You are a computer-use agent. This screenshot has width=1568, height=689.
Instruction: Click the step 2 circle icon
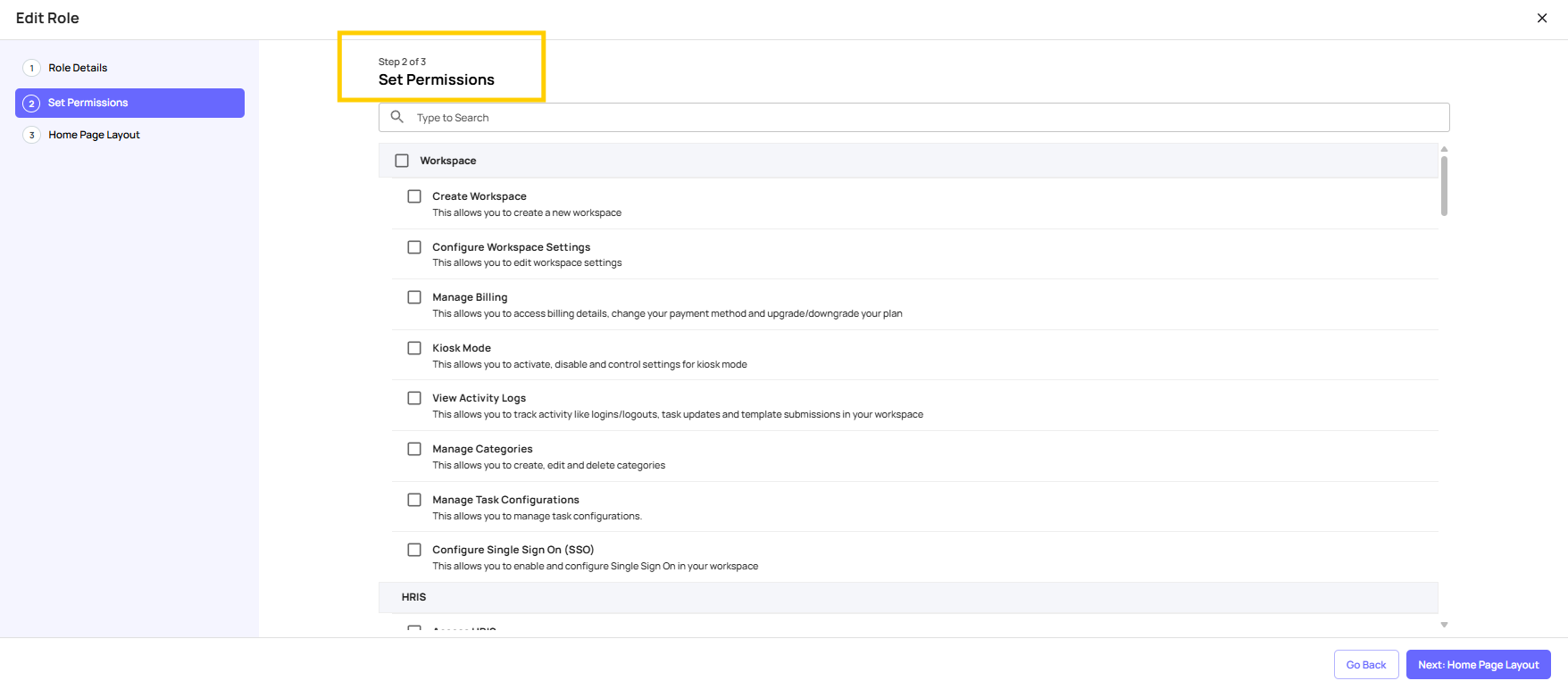click(x=32, y=104)
